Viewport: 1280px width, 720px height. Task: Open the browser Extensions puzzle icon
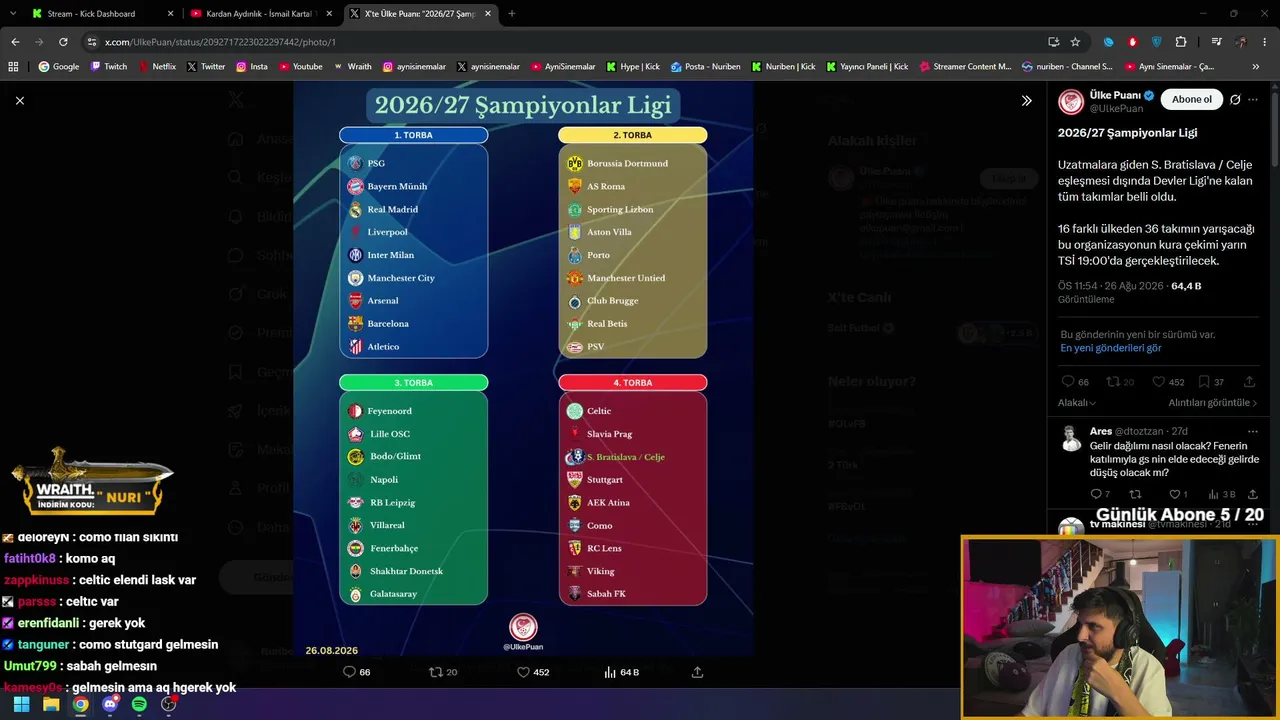(x=1181, y=42)
